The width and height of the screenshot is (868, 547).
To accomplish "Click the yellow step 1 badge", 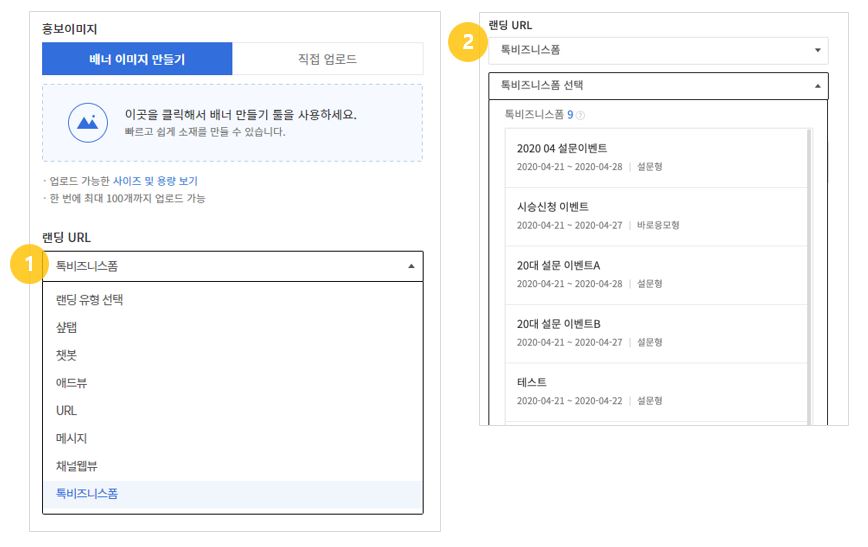I will pos(29,264).
